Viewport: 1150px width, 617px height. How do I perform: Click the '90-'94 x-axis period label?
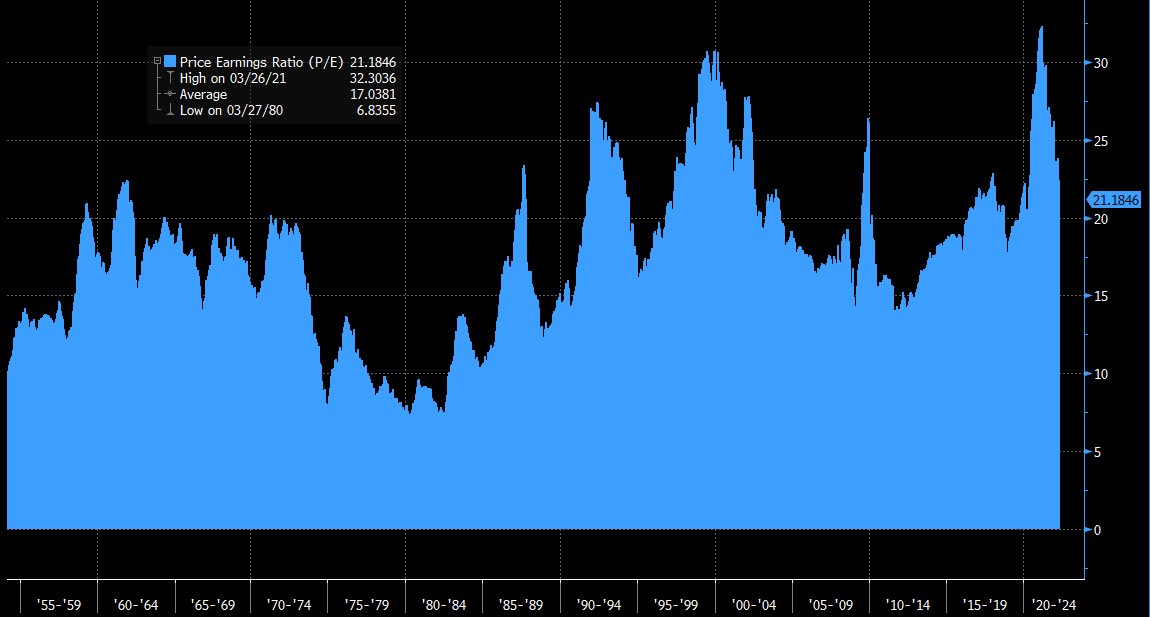pyautogui.click(x=598, y=605)
